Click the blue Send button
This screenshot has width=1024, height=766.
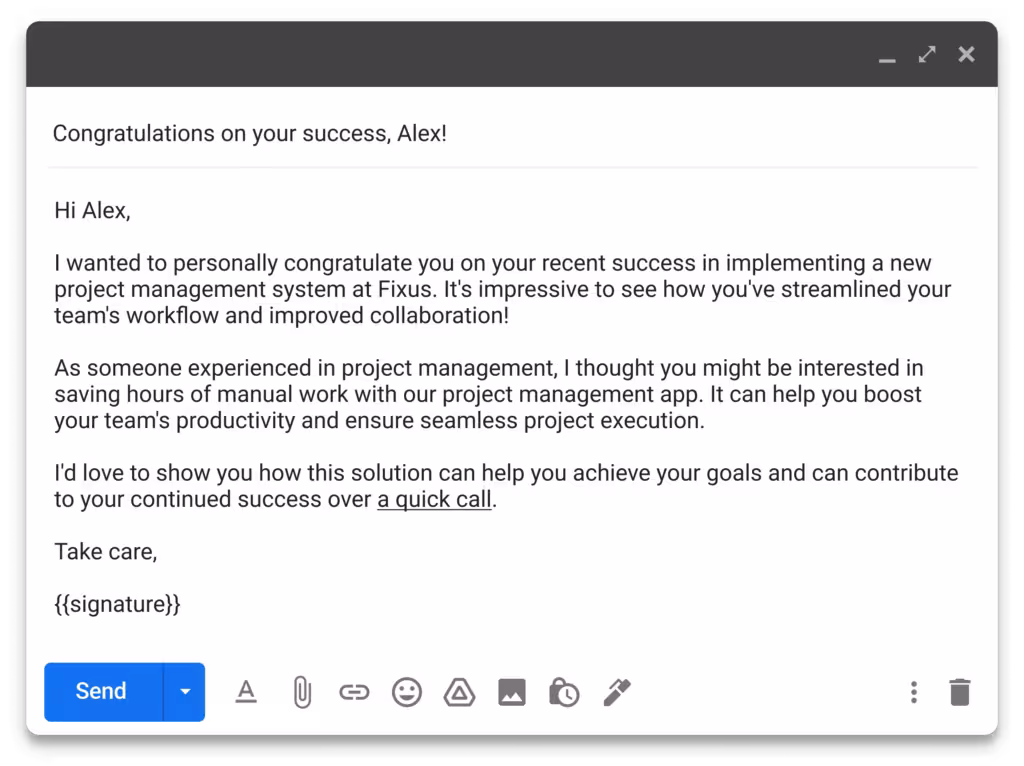click(x=102, y=691)
